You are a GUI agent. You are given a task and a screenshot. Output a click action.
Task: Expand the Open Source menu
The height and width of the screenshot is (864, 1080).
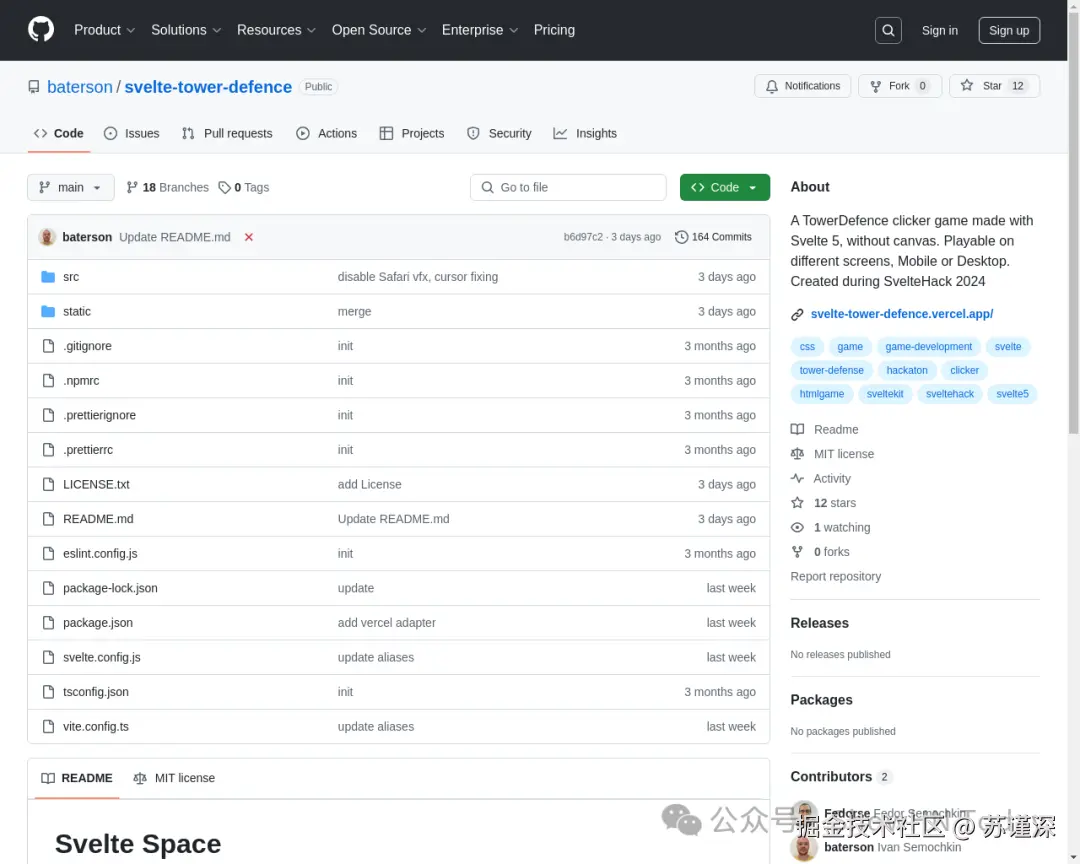(x=379, y=30)
